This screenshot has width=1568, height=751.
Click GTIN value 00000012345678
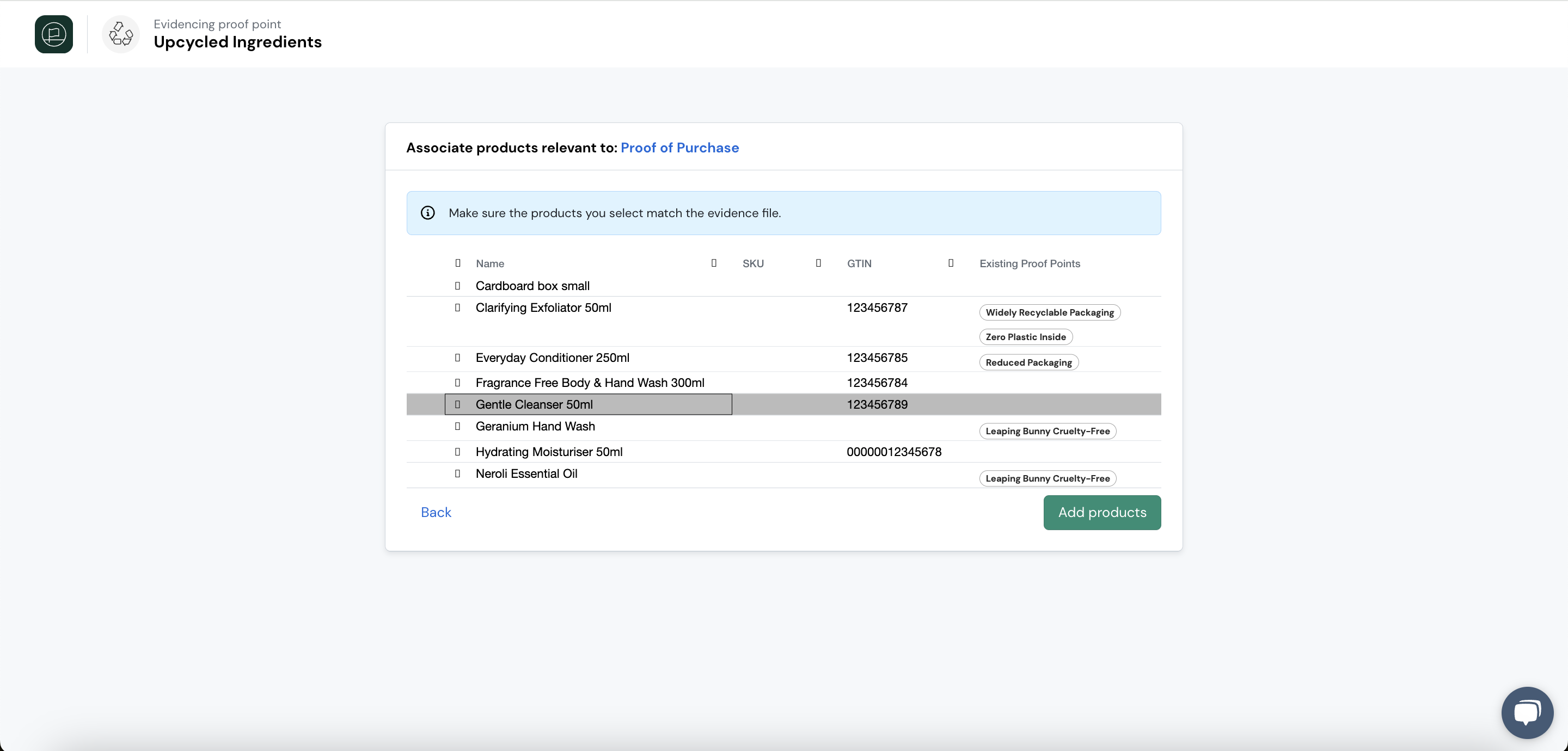pyautogui.click(x=894, y=452)
